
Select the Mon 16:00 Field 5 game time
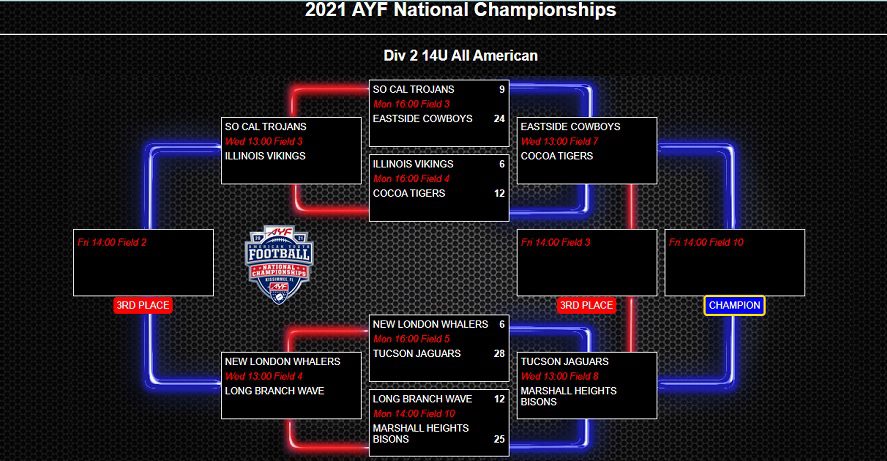(411, 339)
